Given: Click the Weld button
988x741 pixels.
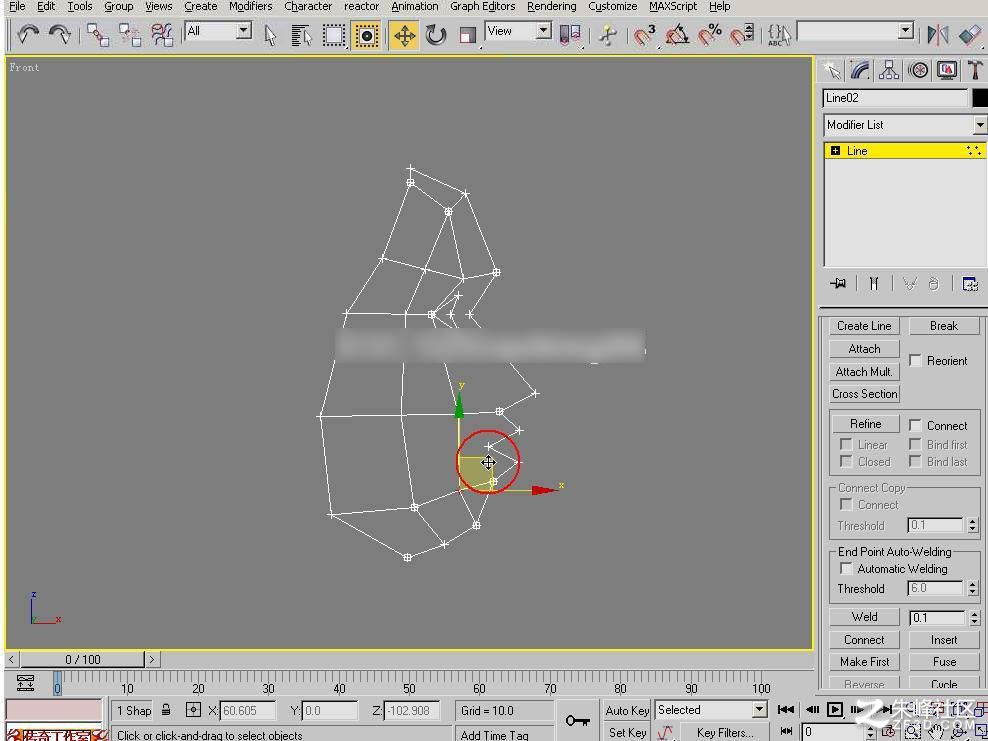Looking at the screenshot, I should point(864,617).
